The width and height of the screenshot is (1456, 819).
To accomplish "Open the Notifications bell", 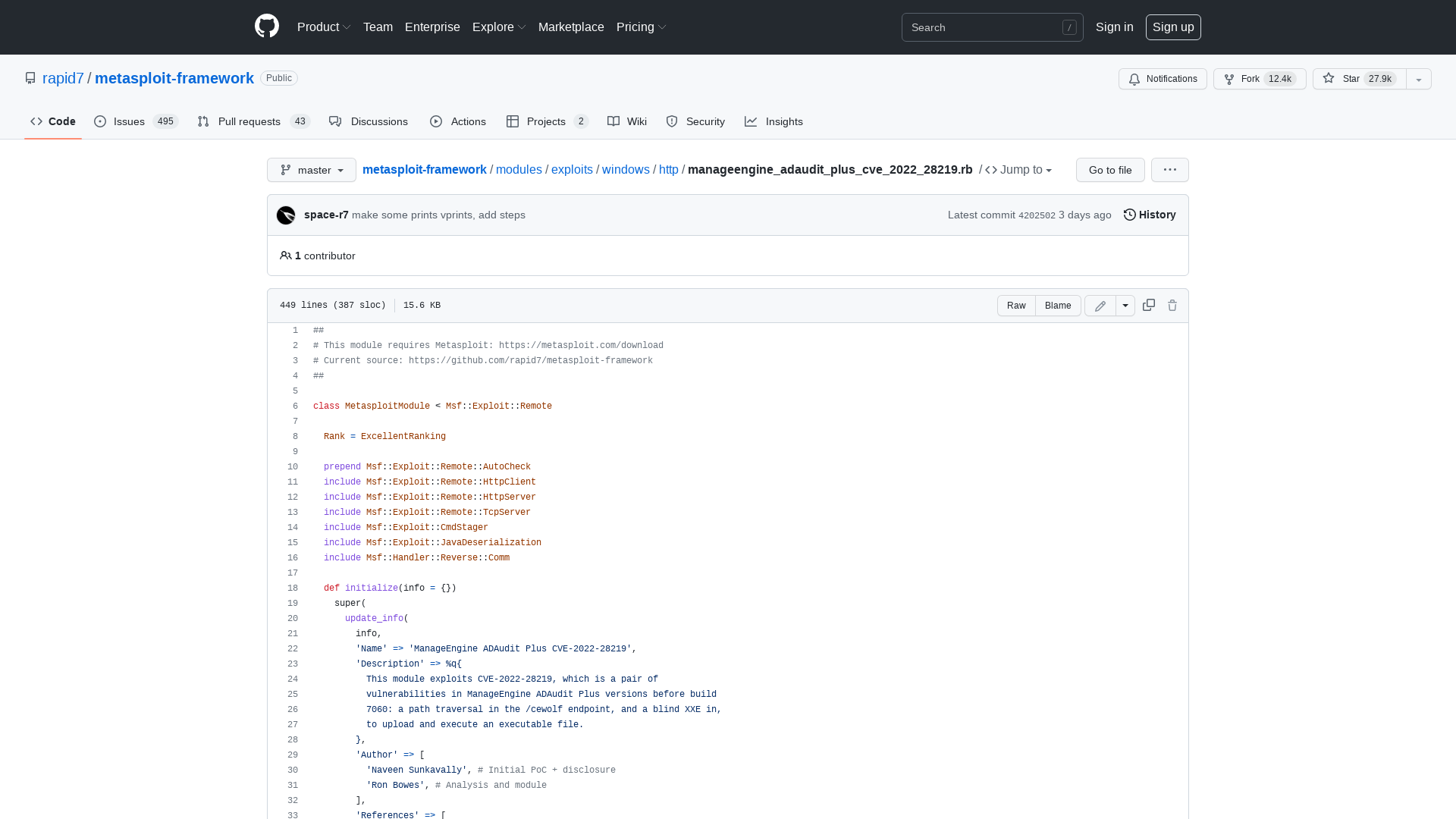I will click(1163, 79).
